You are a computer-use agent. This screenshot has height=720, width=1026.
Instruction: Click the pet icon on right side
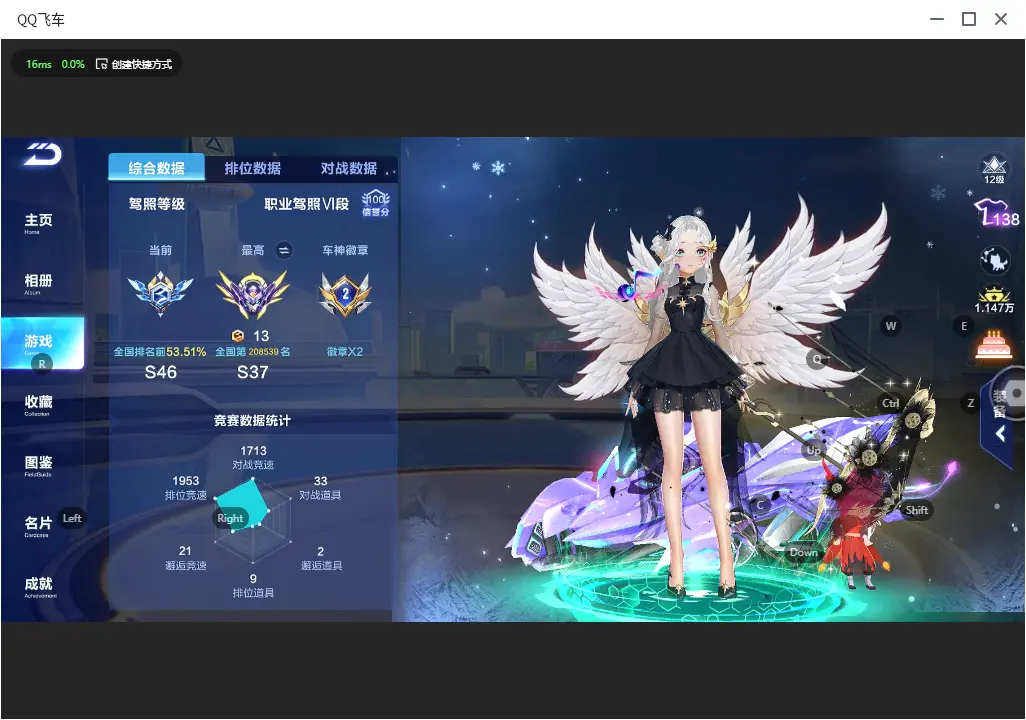[x=995, y=261]
